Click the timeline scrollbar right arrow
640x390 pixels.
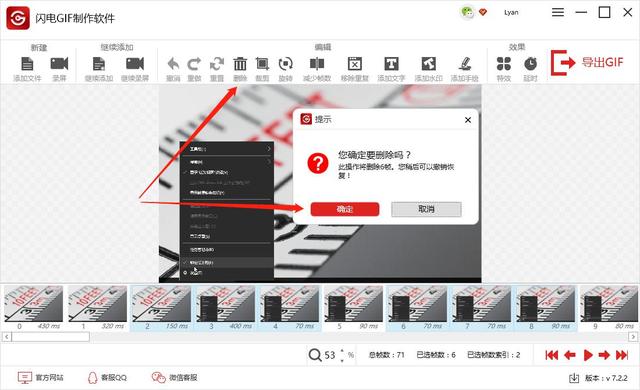(x=633, y=337)
